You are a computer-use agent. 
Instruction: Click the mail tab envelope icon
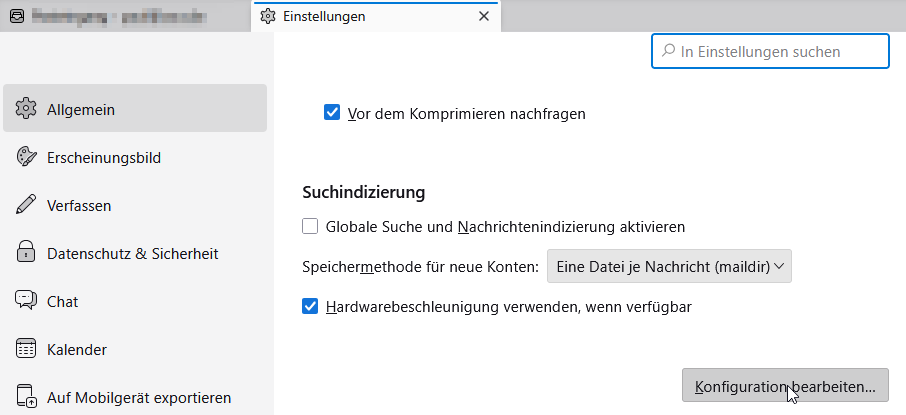pyautogui.click(x=16, y=16)
